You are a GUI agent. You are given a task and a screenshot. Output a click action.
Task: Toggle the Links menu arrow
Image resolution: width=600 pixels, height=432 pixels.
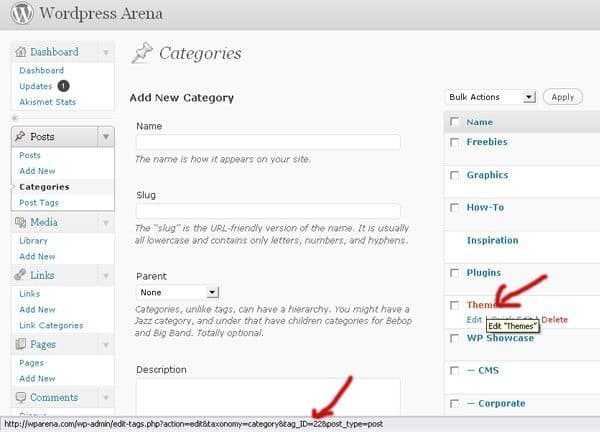(106, 276)
